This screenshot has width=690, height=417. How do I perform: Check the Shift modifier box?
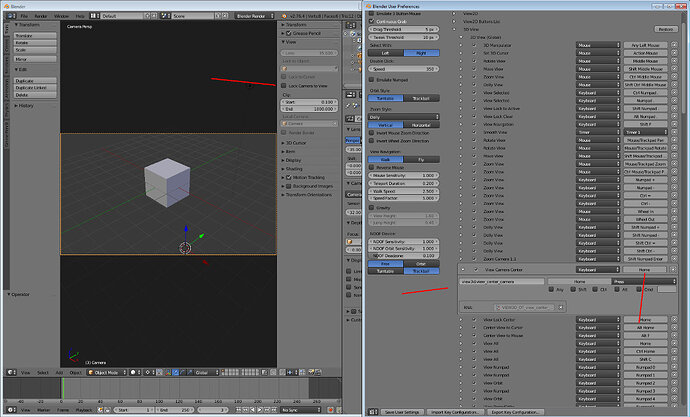click(573, 289)
